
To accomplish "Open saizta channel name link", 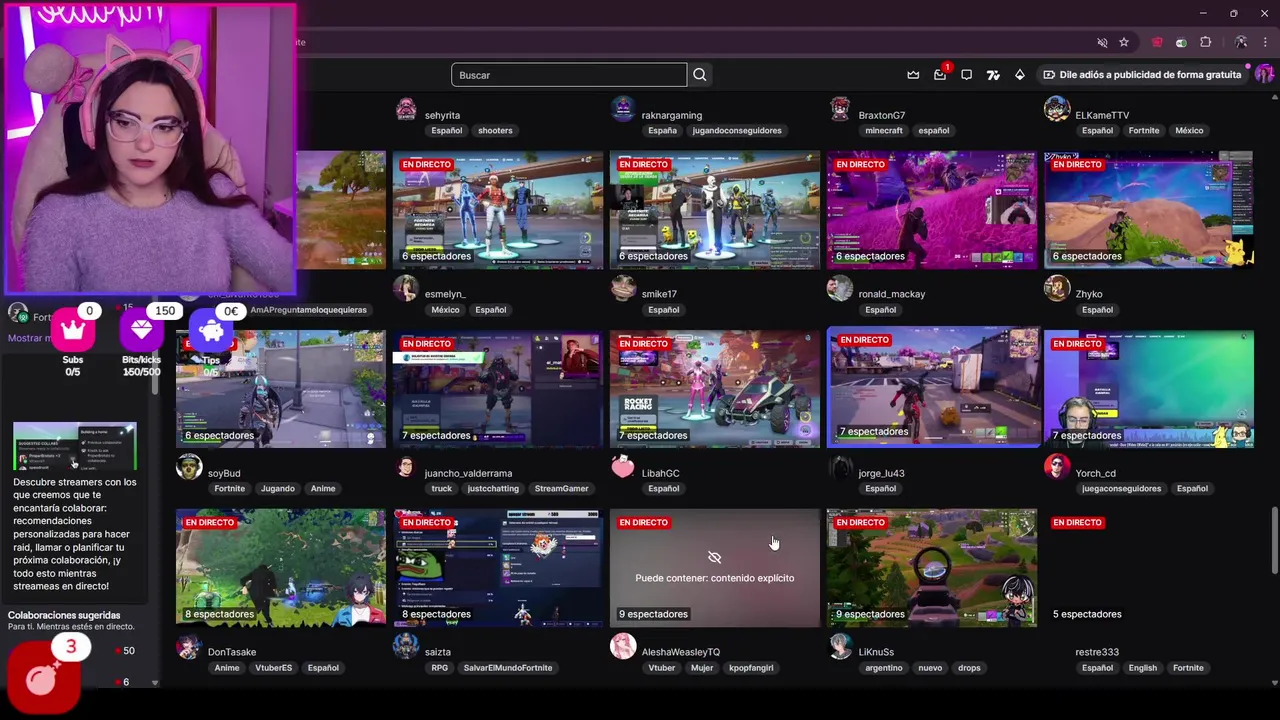I will coord(438,652).
